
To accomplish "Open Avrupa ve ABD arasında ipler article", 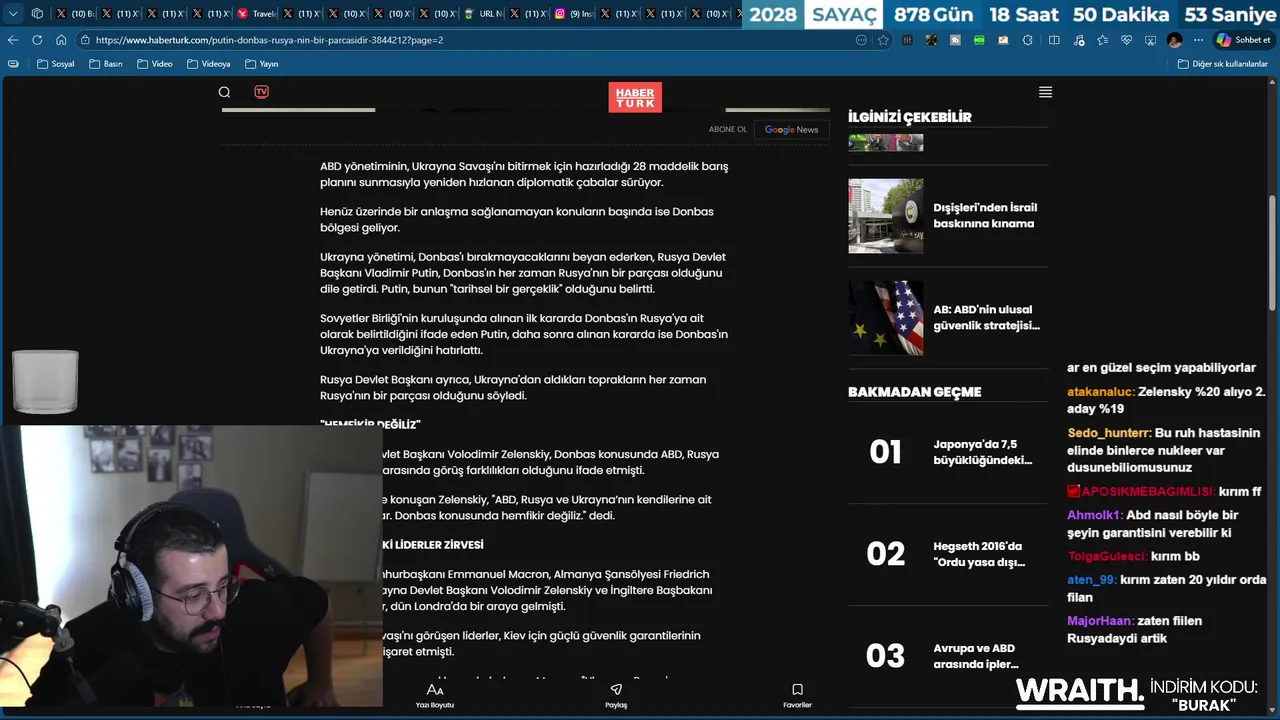I will coord(976,656).
